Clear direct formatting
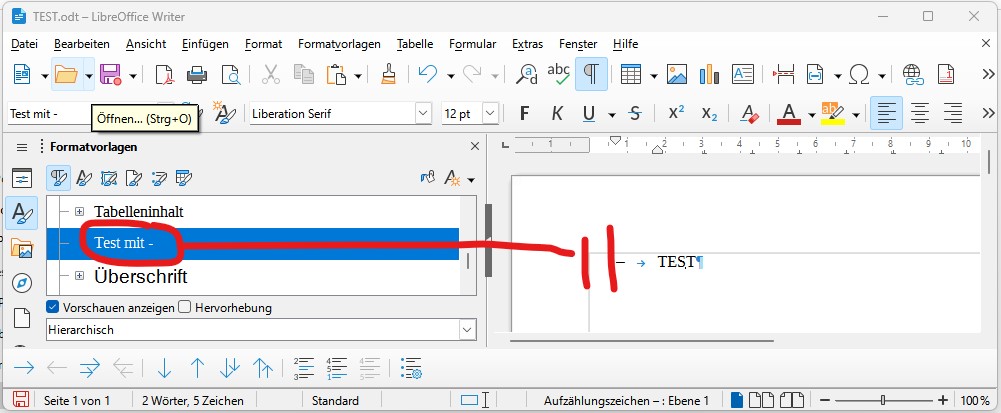 [x=749, y=114]
